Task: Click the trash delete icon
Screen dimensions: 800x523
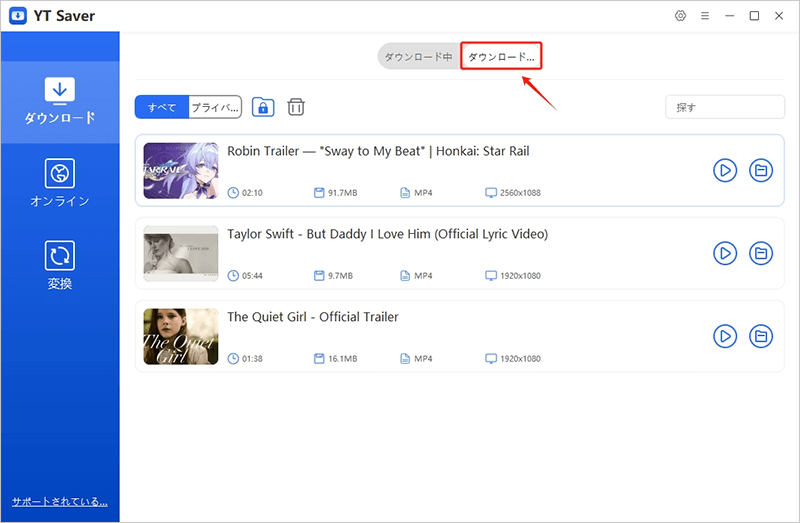Action: [x=296, y=107]
